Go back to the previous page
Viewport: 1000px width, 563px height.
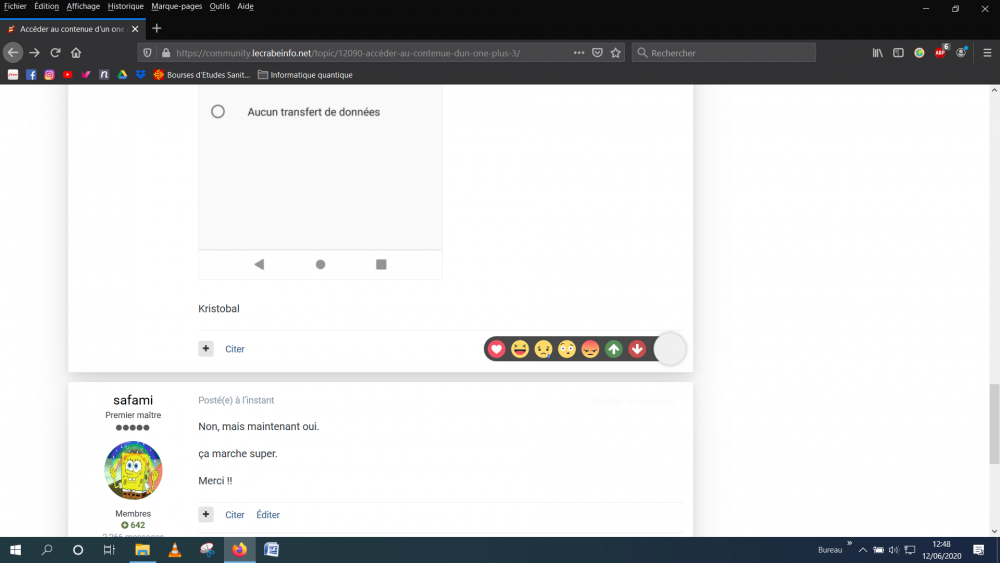[x=13, y=53]
